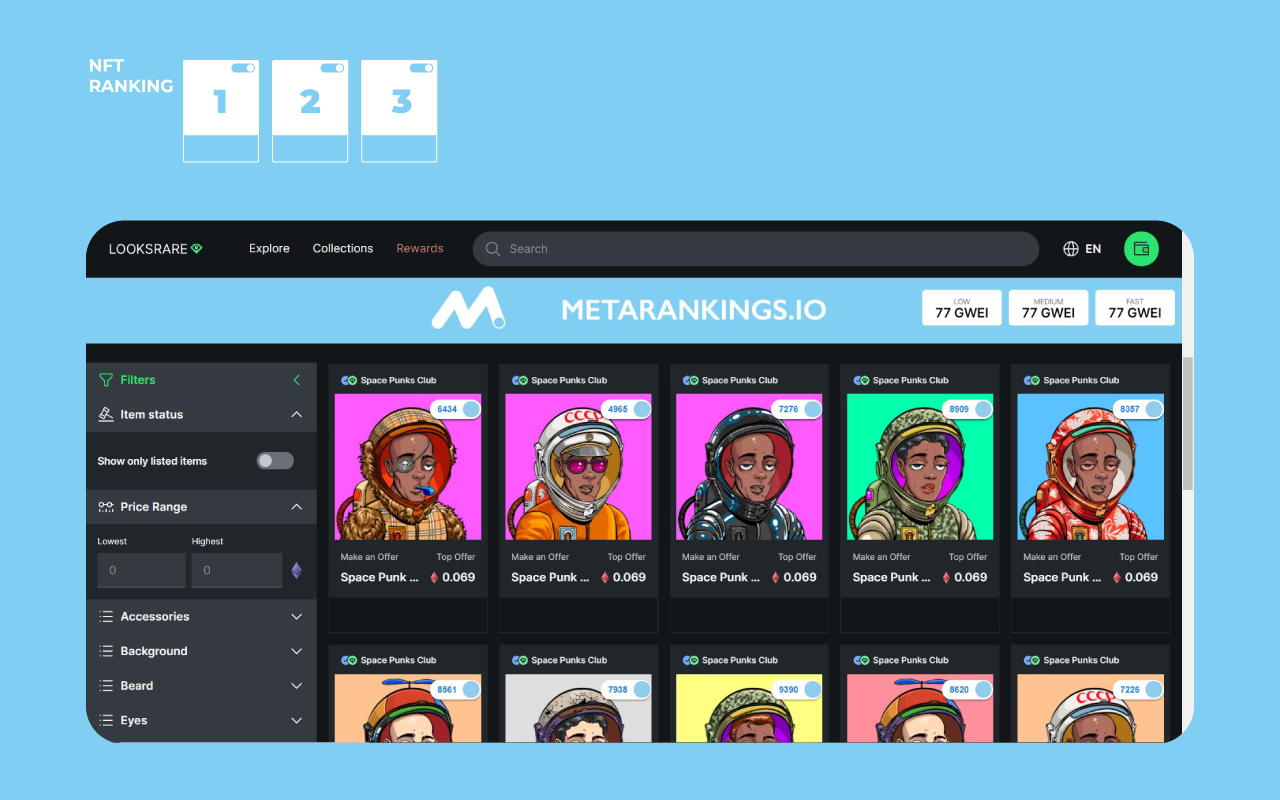The width and height of the screenshot is (1280, 800).
Task: Click the search magnifier icon
Action: coord(493,249)
